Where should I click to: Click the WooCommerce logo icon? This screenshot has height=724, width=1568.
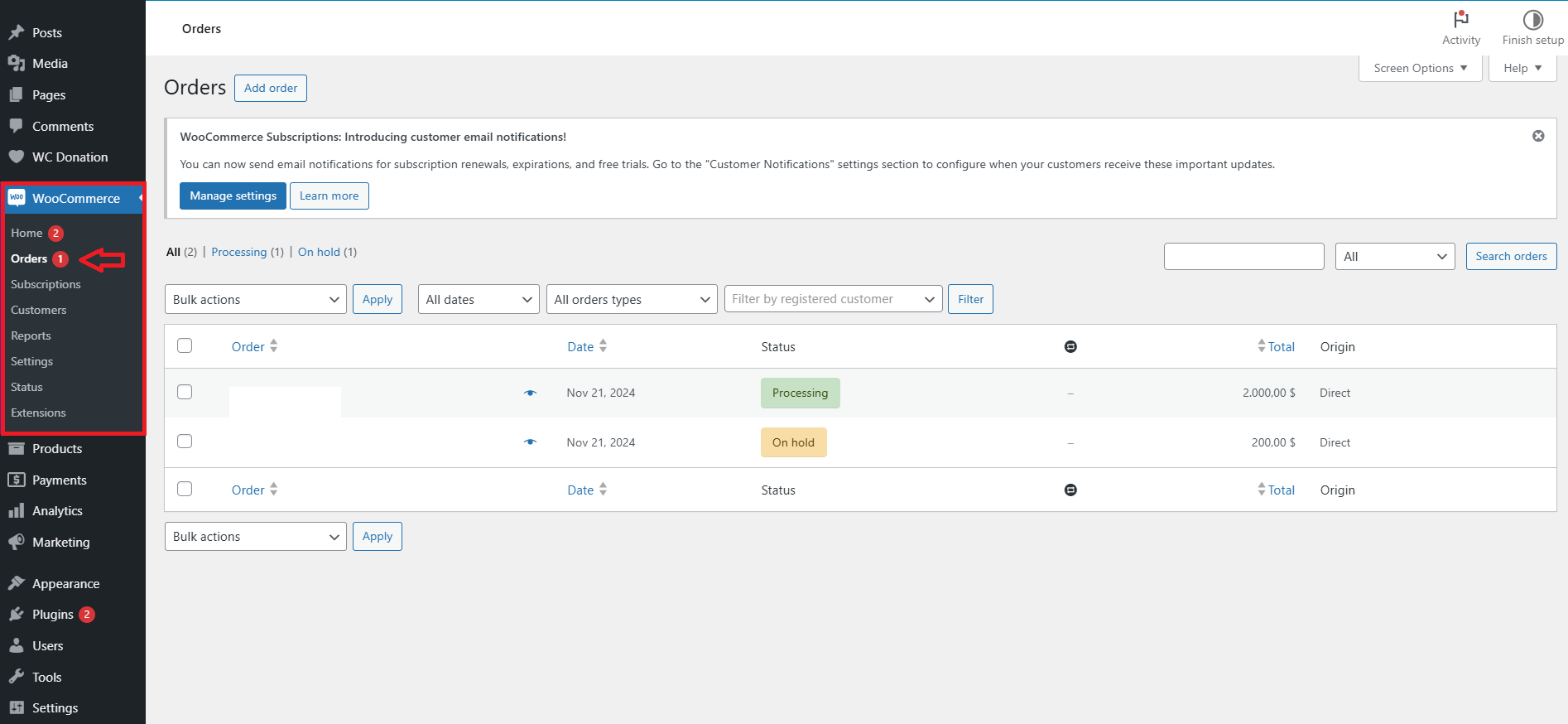(17, 197)
